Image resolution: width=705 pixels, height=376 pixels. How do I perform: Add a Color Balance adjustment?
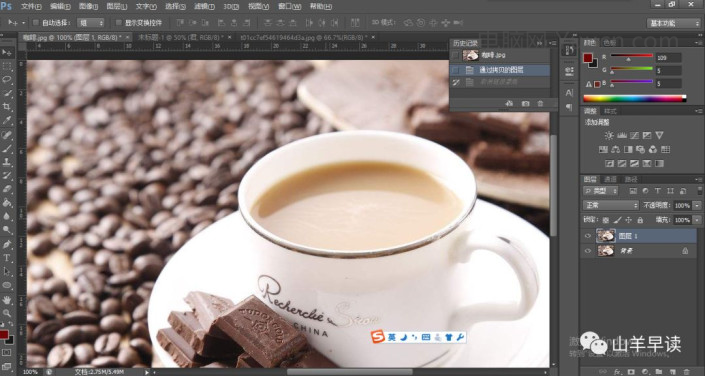[x=616, y=149]
